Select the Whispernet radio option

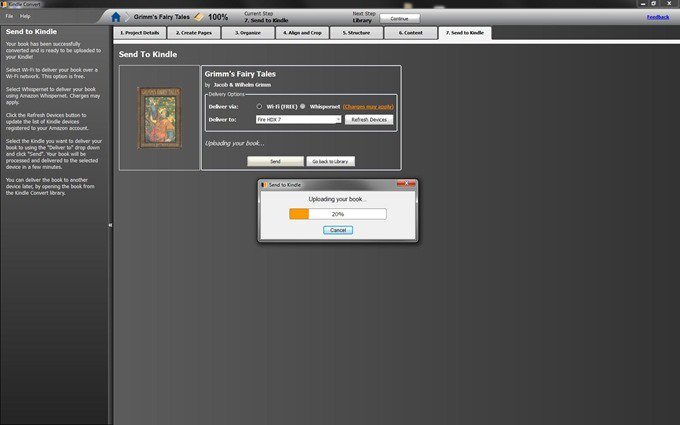303,106
